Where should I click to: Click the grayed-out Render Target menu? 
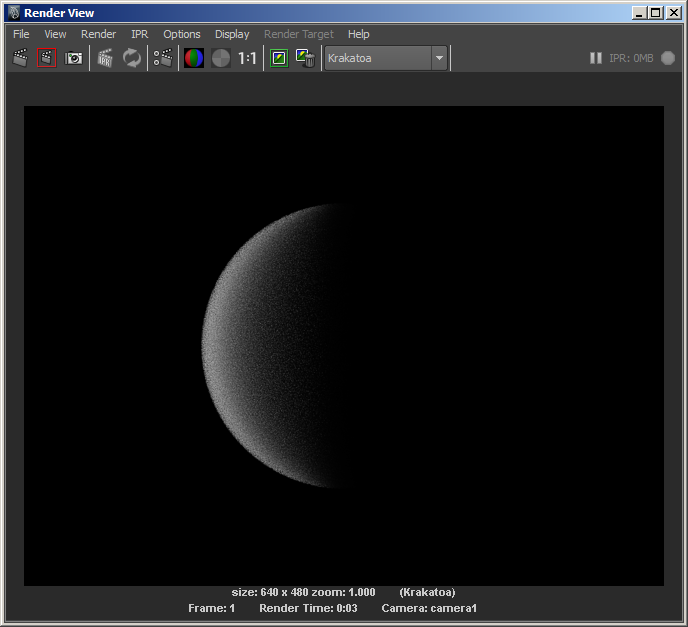point(299,34)
